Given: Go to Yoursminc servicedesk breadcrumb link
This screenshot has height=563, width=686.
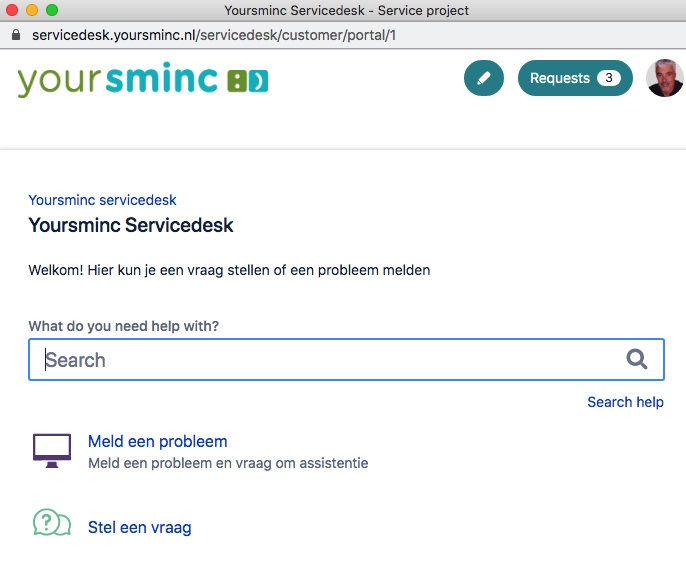Looking at the screenshot, I should 102,200.
